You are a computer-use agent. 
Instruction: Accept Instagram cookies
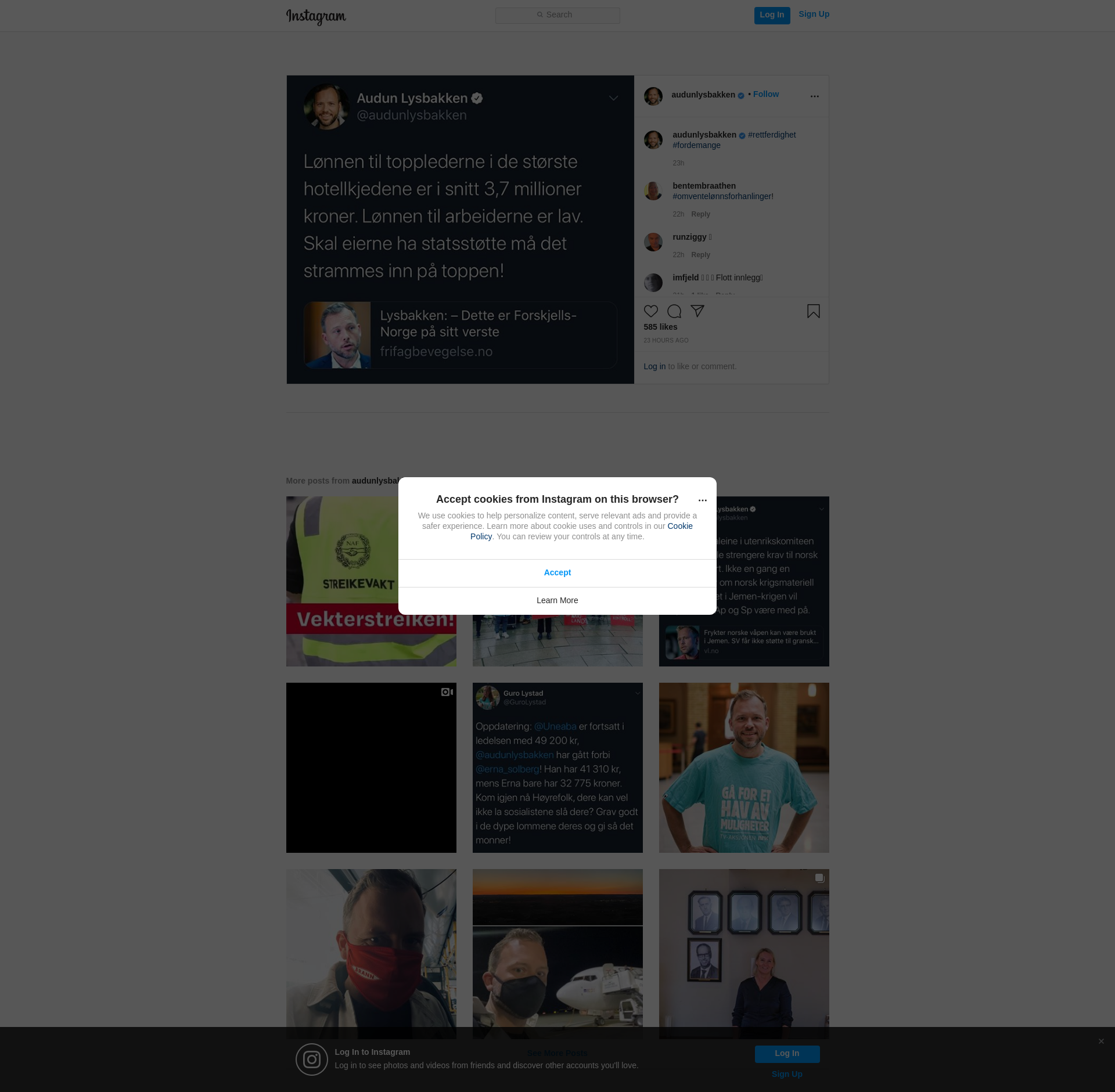point(557,572)
